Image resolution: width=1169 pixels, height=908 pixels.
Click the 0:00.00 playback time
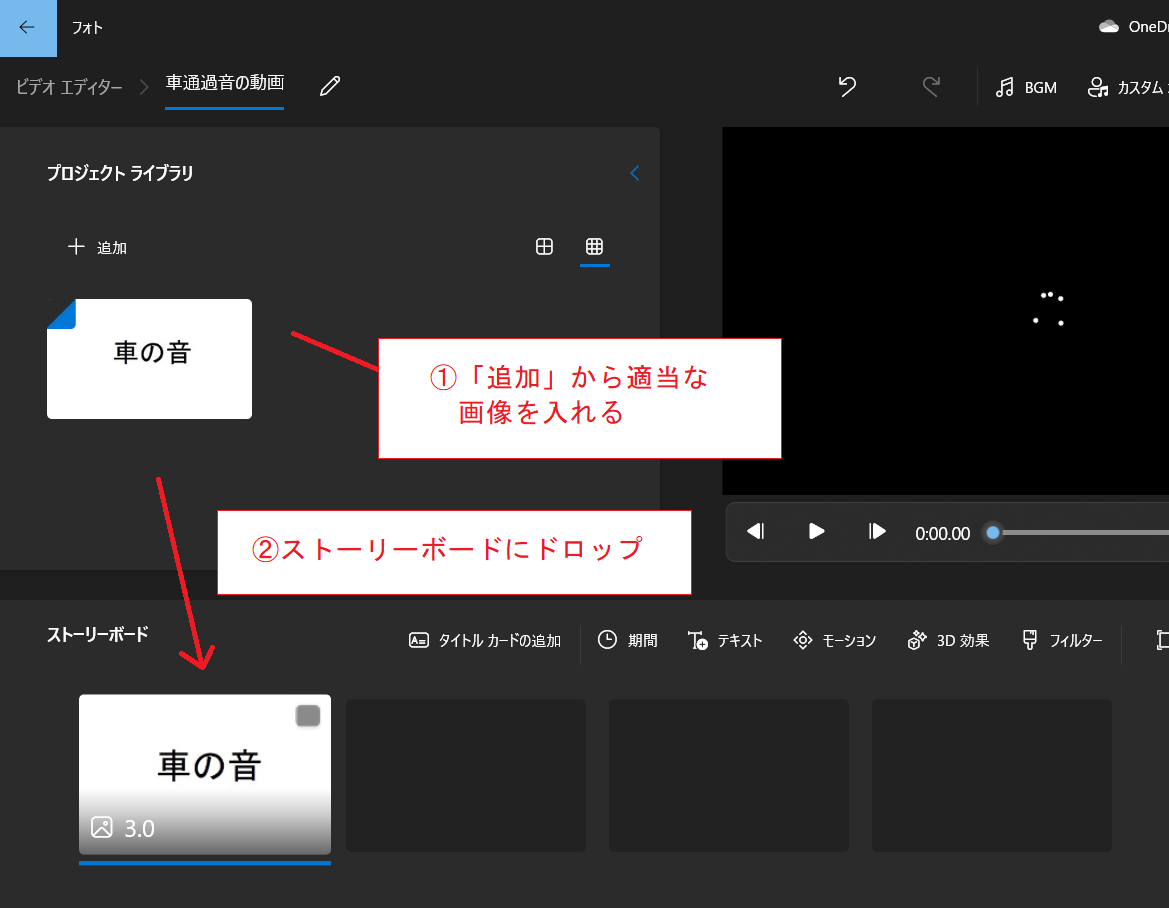coord(942,534)
